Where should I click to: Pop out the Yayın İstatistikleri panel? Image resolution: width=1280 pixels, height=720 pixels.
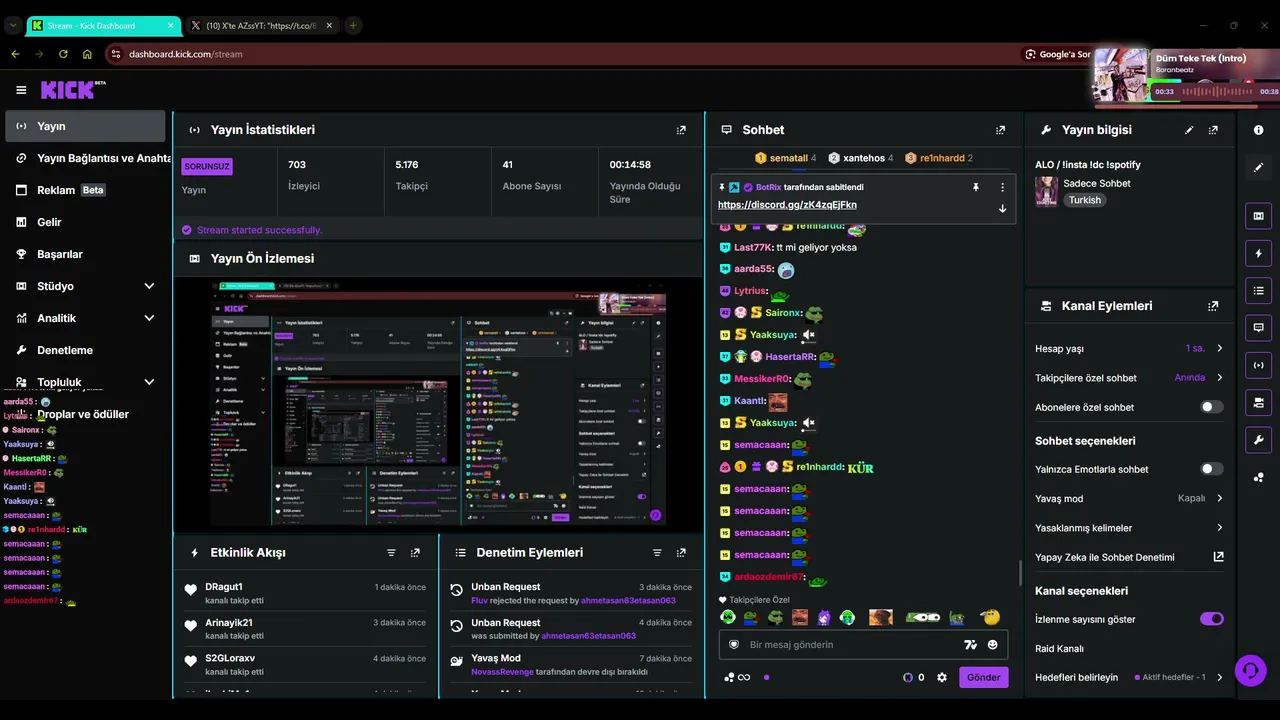[x=681, y=130]
